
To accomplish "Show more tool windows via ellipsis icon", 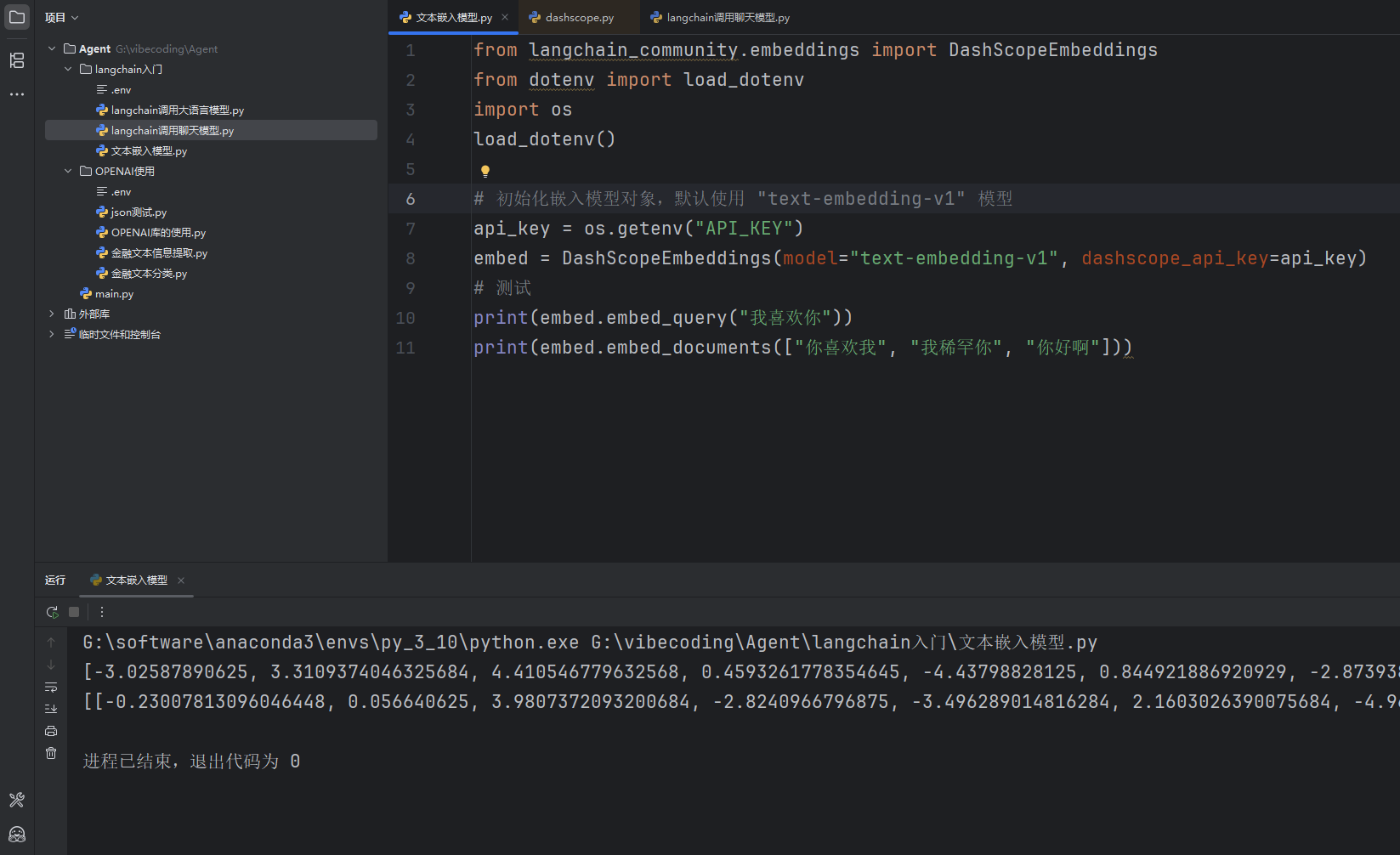I will coord(17,94).
